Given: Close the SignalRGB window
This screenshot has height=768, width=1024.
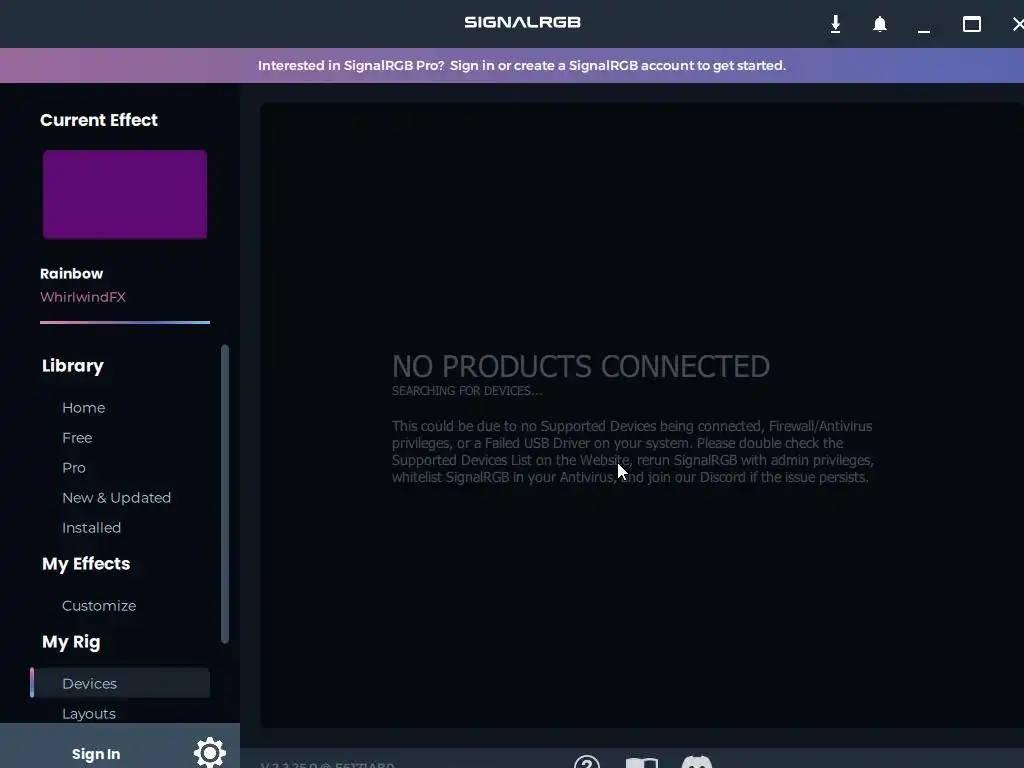Looking at the screenshot, I should (1018, 24).
